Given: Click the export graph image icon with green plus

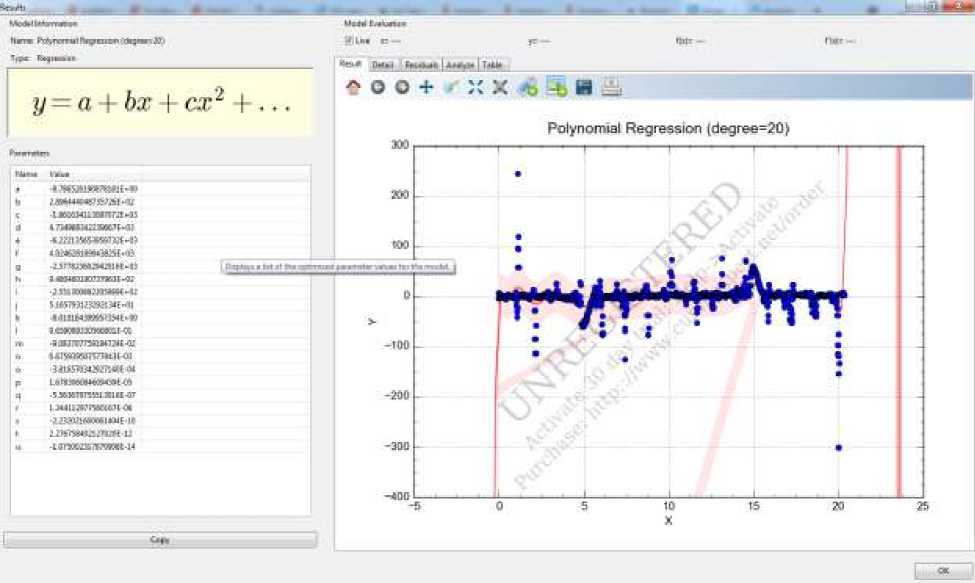Looking at the screenshot, I should (557, 88).
